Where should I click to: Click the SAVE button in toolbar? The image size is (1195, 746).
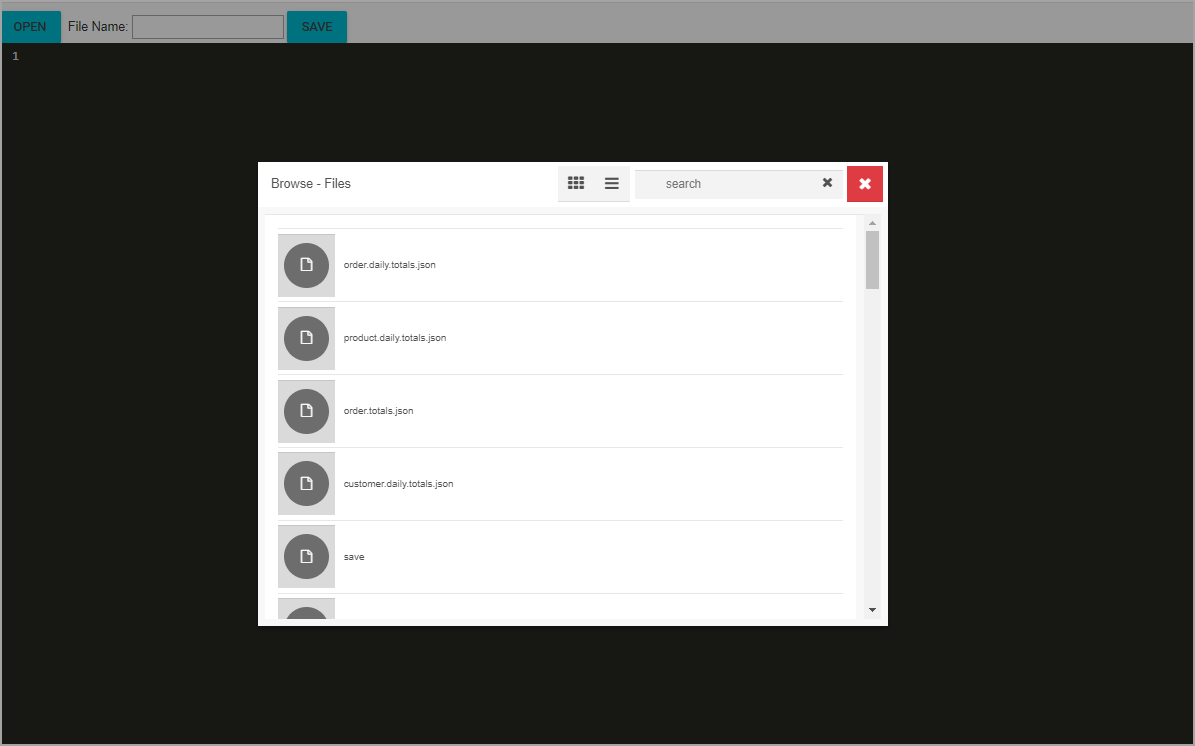317,27
